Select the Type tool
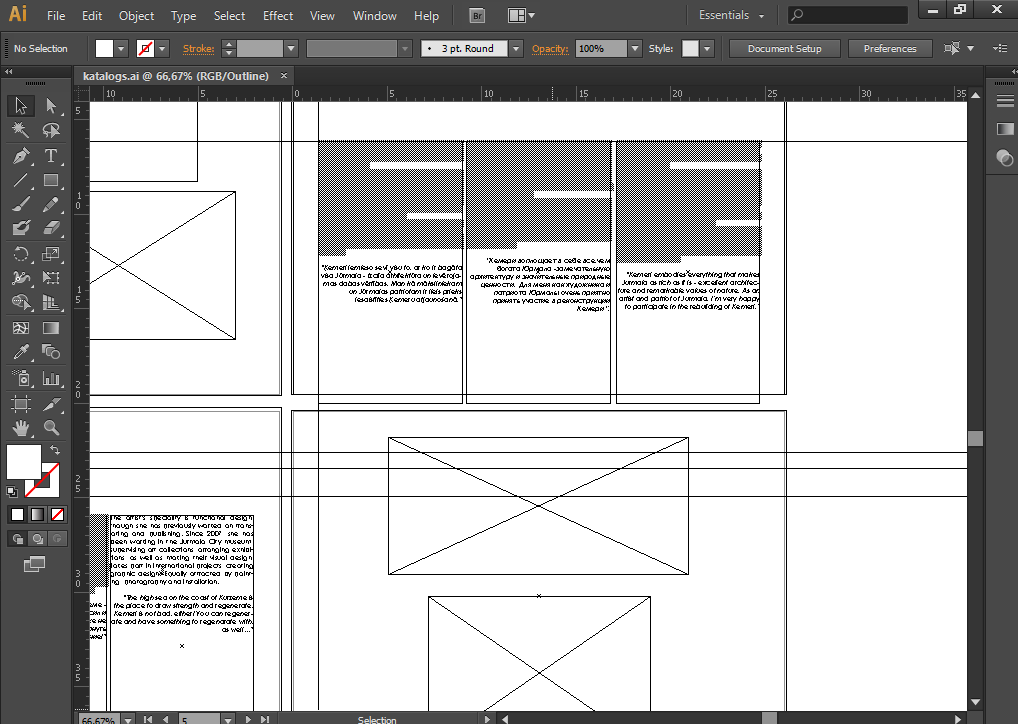Screen dimensions: 1018x724 click(x=51, y=156)
